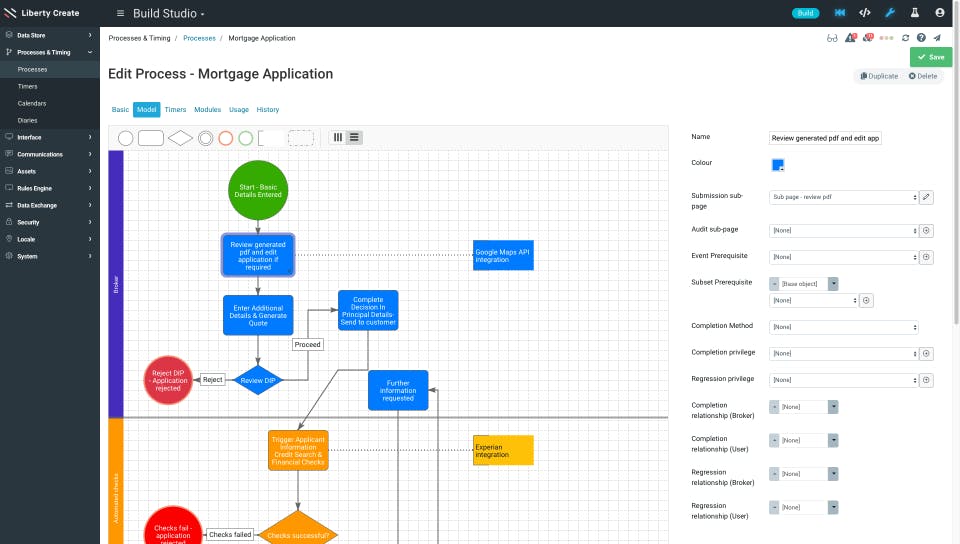Select the diamond decision shape tool
The width and height of the screenshot is (960, 544).
click(180, 138)
